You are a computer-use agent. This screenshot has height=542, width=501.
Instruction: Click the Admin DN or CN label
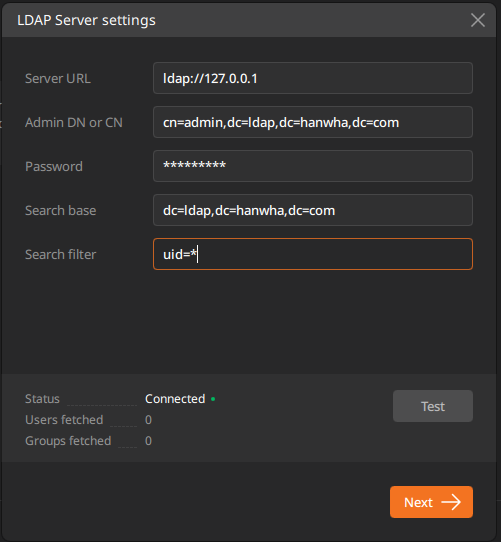point(74,122)
